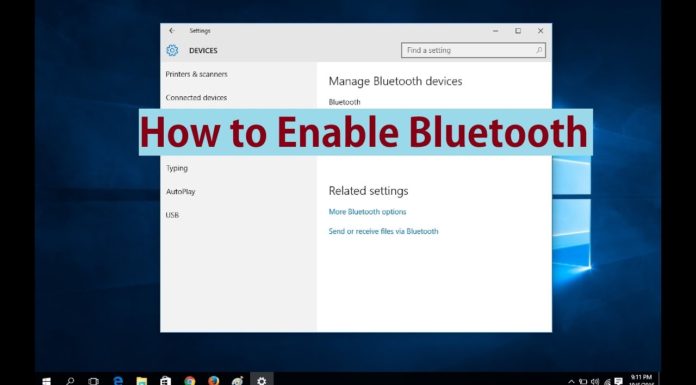Open File Explorer from taskbar

click(142, 381)
